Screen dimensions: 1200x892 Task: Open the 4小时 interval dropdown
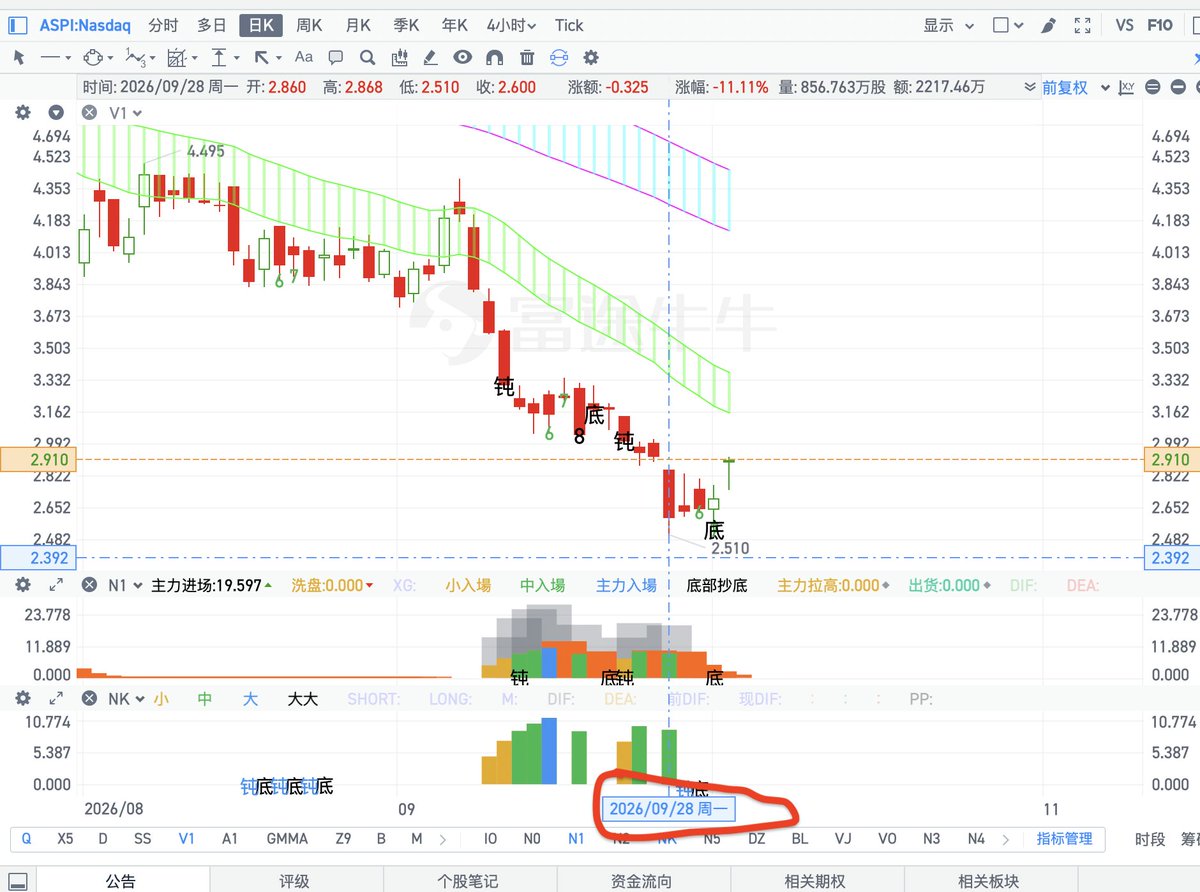coord(511,25)
